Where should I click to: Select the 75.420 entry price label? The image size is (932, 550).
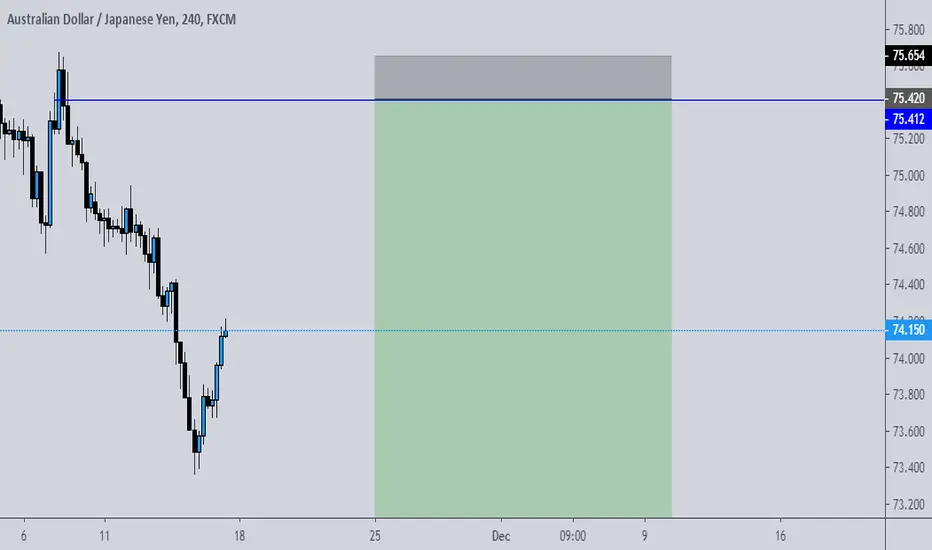click(908, 98)
